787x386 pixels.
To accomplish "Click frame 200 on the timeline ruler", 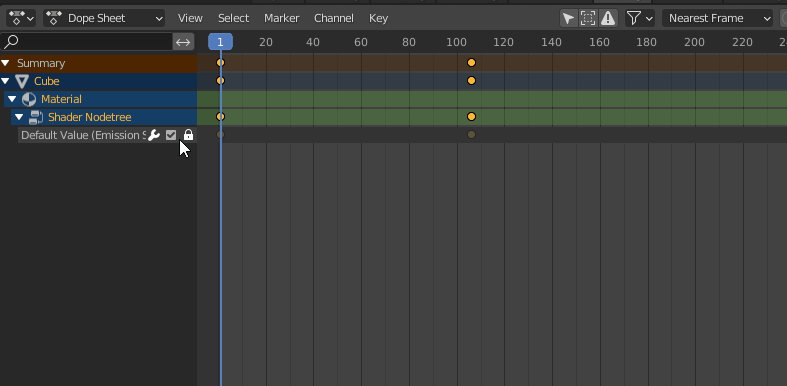I will click(695, 42).
